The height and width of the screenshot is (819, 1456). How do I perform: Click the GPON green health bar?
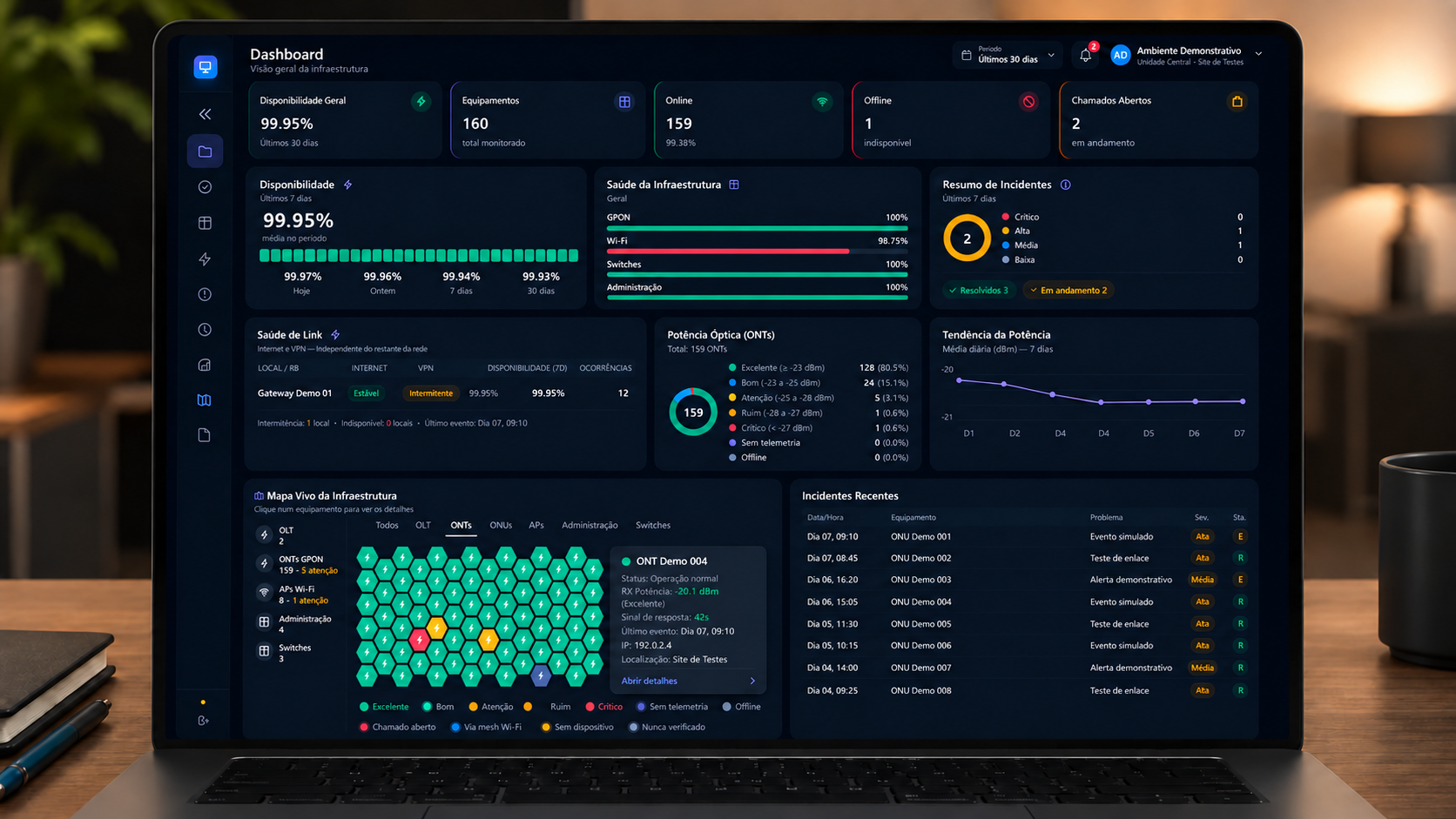pos(757,228)
